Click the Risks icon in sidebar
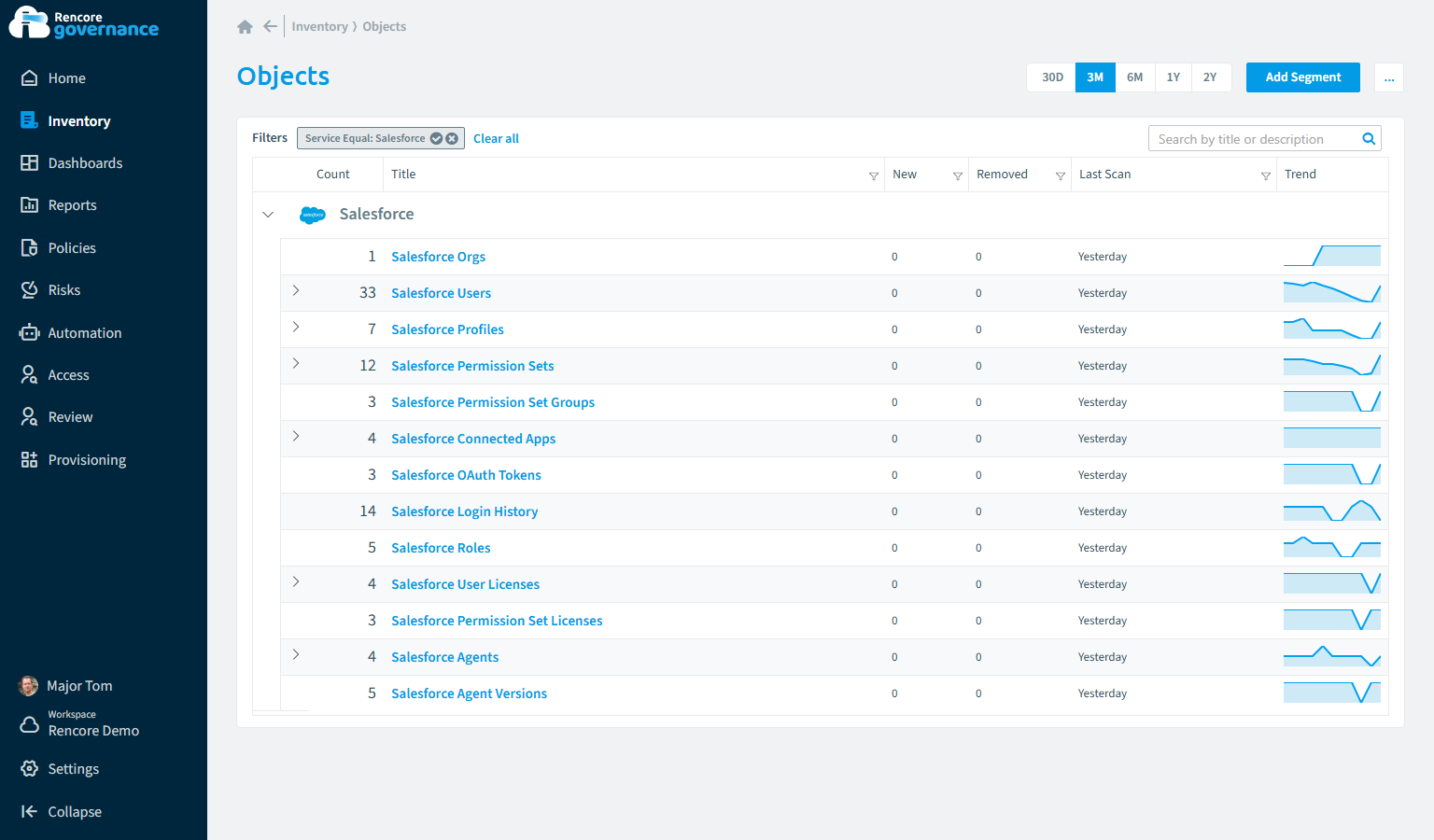 [30, 290]
